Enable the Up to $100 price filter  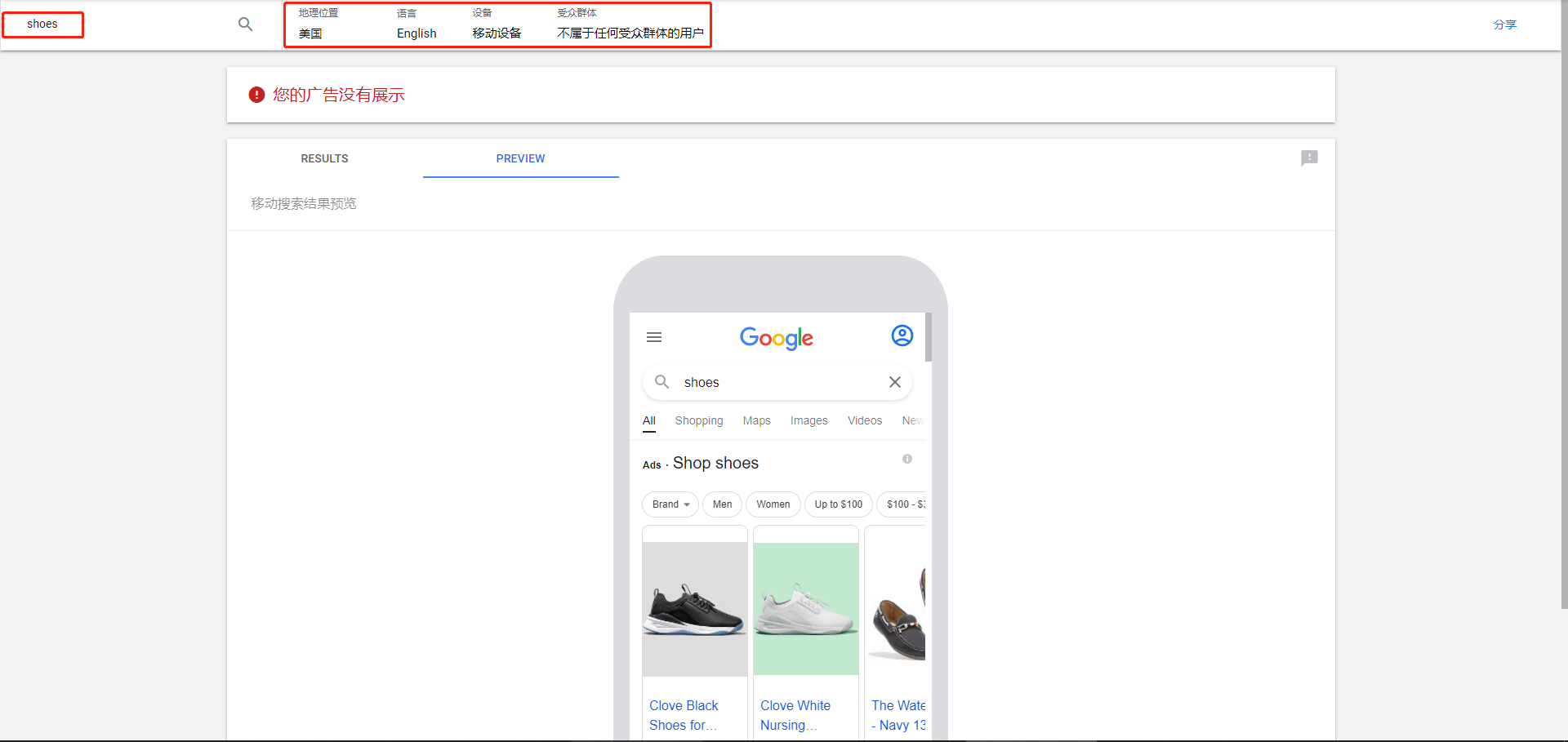pyautogui.click(x=838, y=504)
